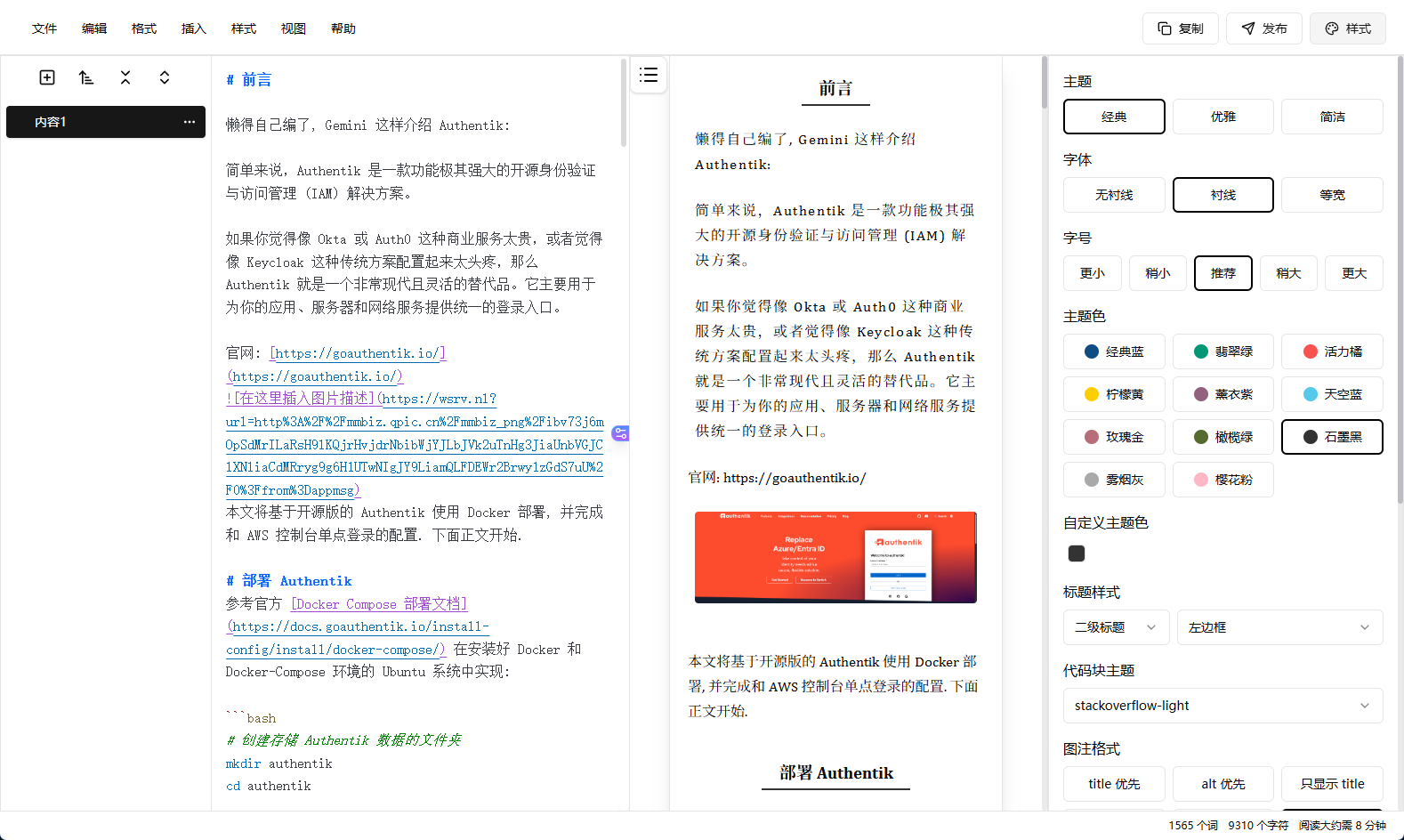Pick the 雾烟灰 theme color

tap(1114, 480)
